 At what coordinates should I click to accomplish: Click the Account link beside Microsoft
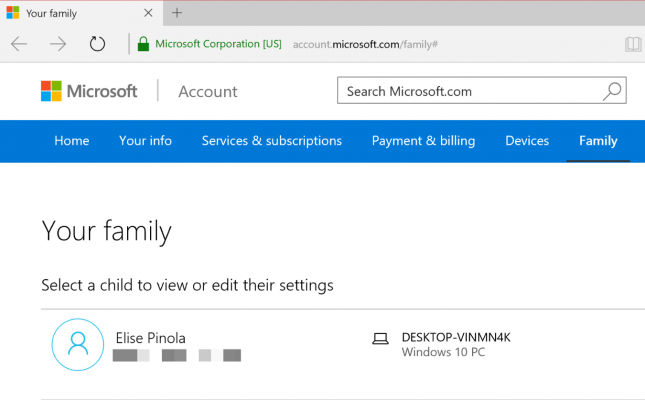coord(208,91)
